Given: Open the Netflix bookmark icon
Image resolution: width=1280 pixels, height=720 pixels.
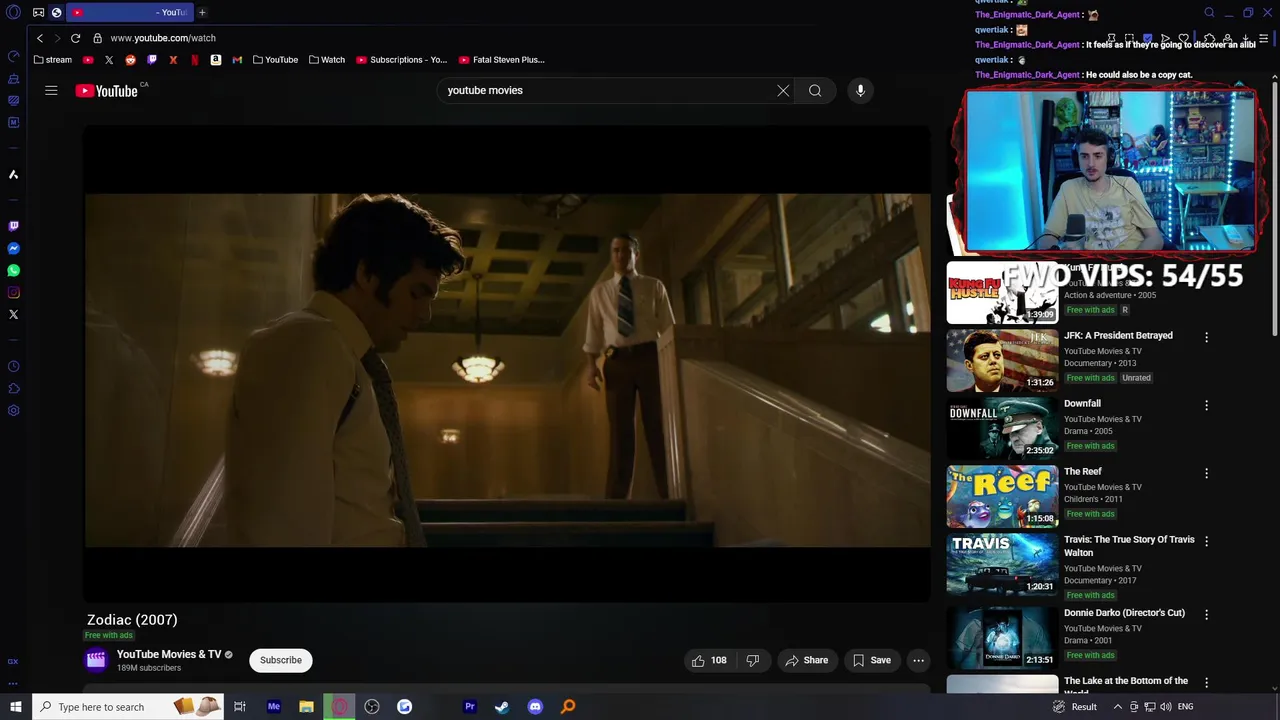Looking at the screenshot, I should (195, 60).
